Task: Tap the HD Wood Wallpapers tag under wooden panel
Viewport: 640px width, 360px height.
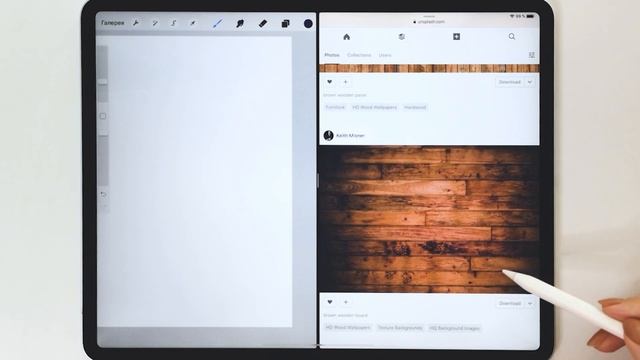Action: click(x=374, y=107)
